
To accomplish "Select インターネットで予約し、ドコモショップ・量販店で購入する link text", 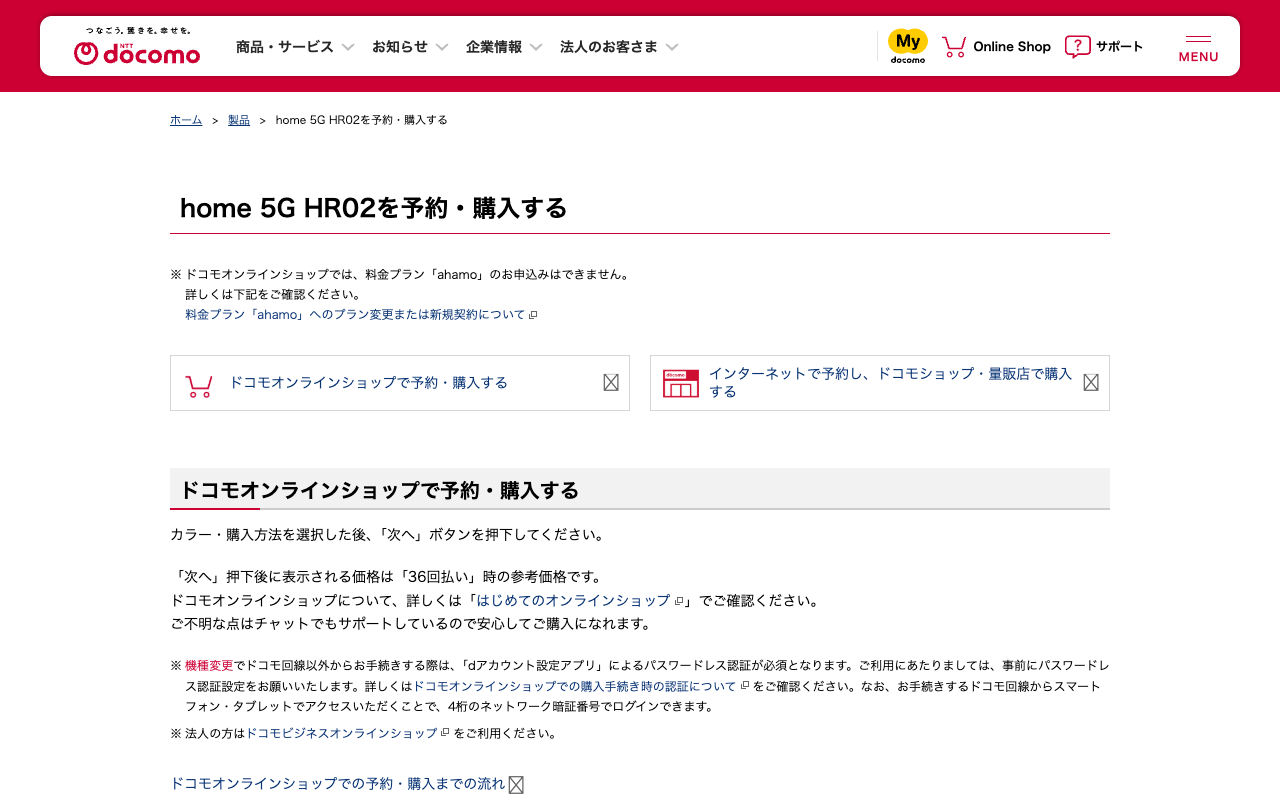I will (x=890, y=383).
